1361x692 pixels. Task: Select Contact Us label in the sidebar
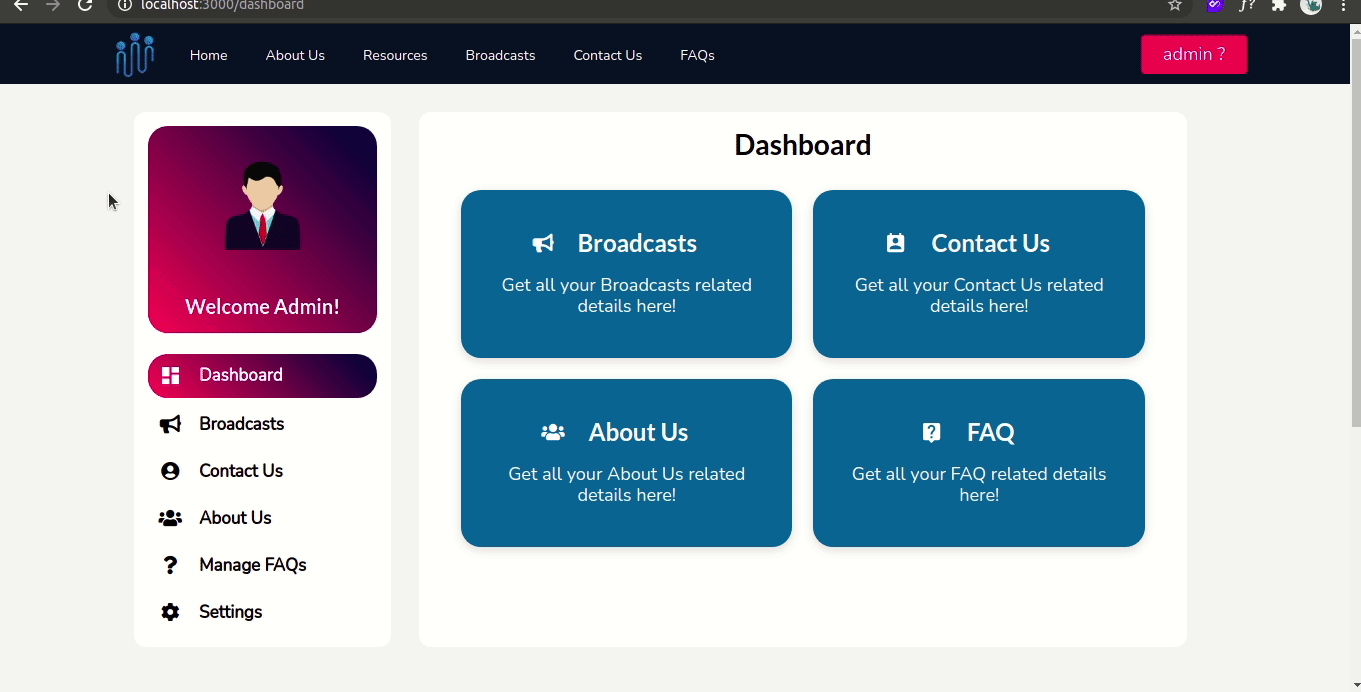coord(241,471)
